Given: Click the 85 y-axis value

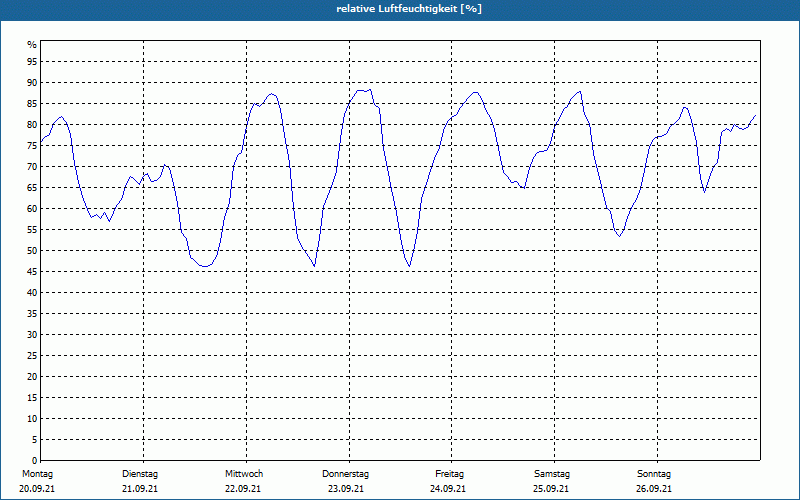Looking at the screenshot, I should (x=32, y=104).
